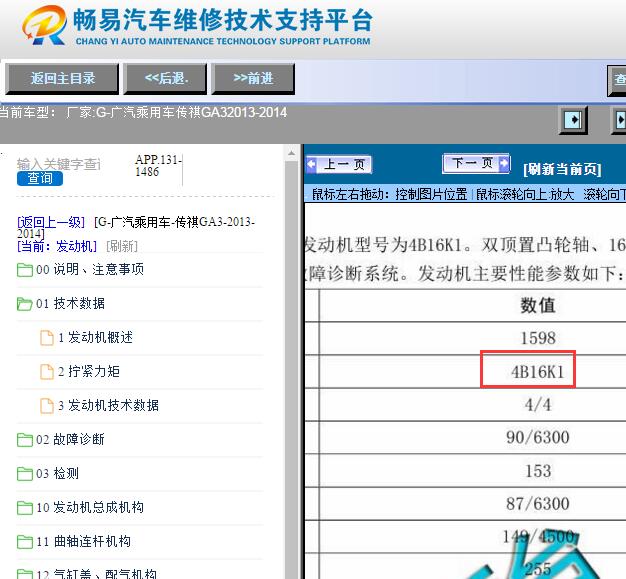The width and height of the screenshot is (626, 579).
Task: Click open folder icon of 01 技术数据
Action: click(x=25, y=304)
